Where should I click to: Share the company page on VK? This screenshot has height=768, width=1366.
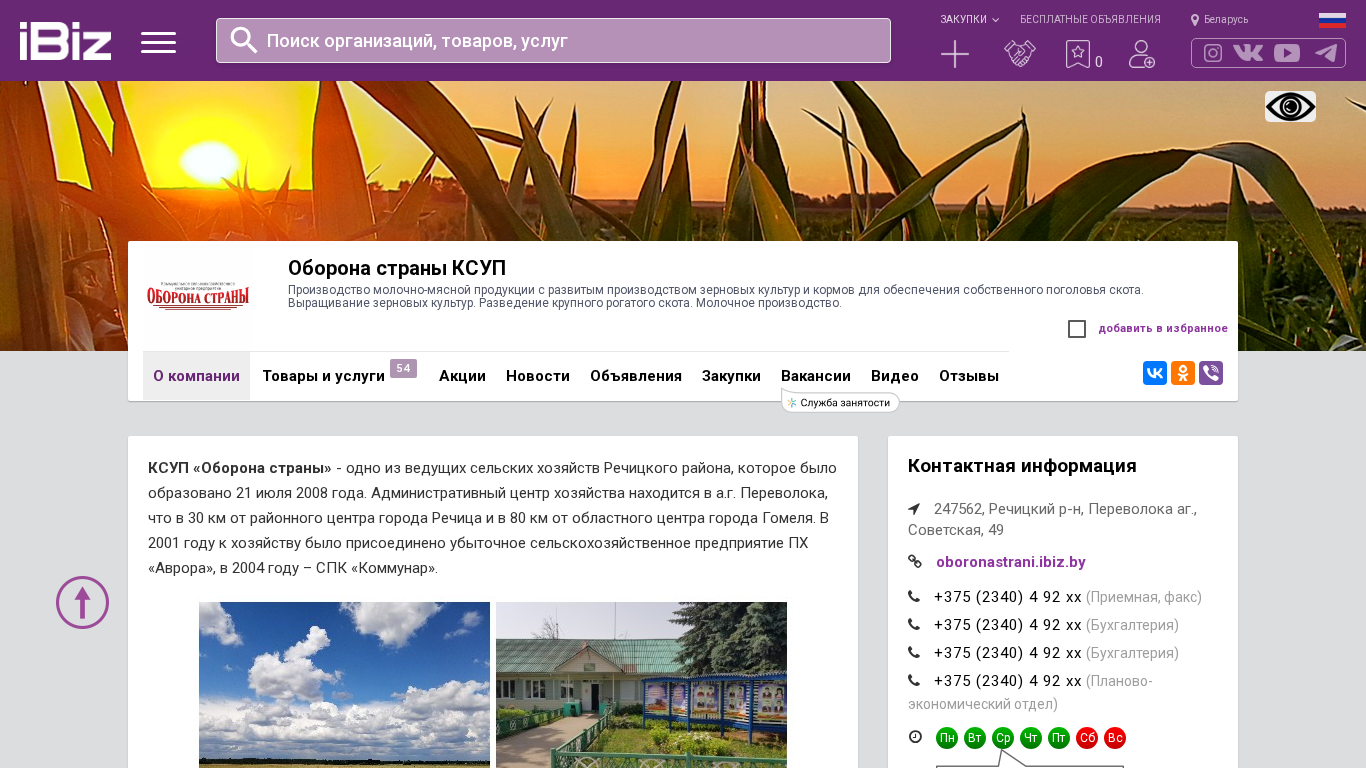coord(1155,373)
